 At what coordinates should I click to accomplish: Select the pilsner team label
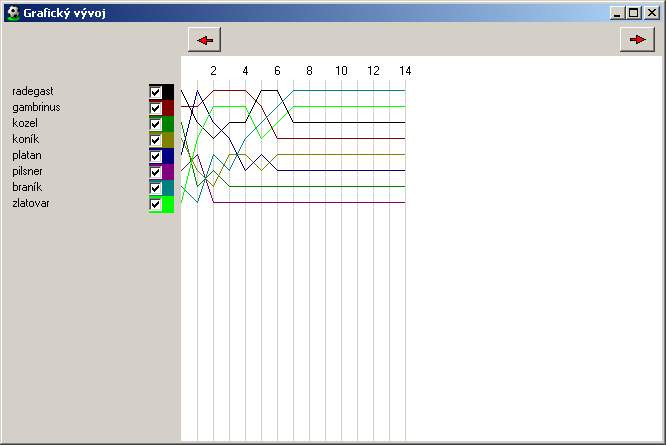coord(27,171)
